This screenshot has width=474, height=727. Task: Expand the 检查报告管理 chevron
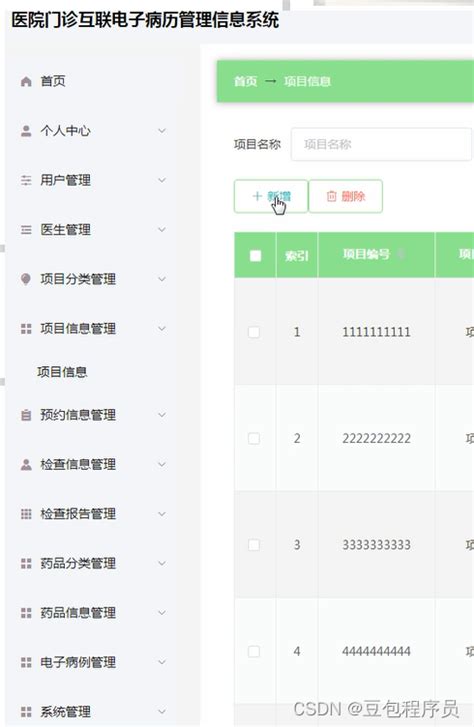(x=162, y=514)
